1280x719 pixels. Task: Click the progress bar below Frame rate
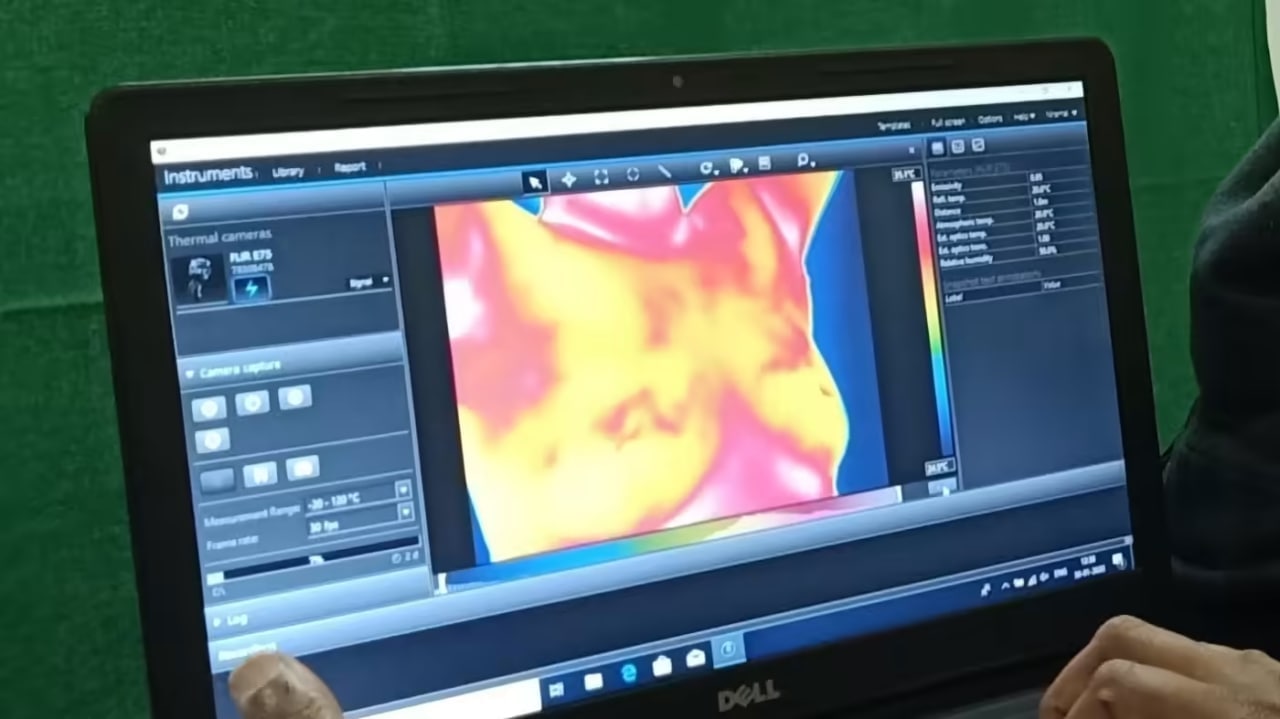(x=314, y=560)
